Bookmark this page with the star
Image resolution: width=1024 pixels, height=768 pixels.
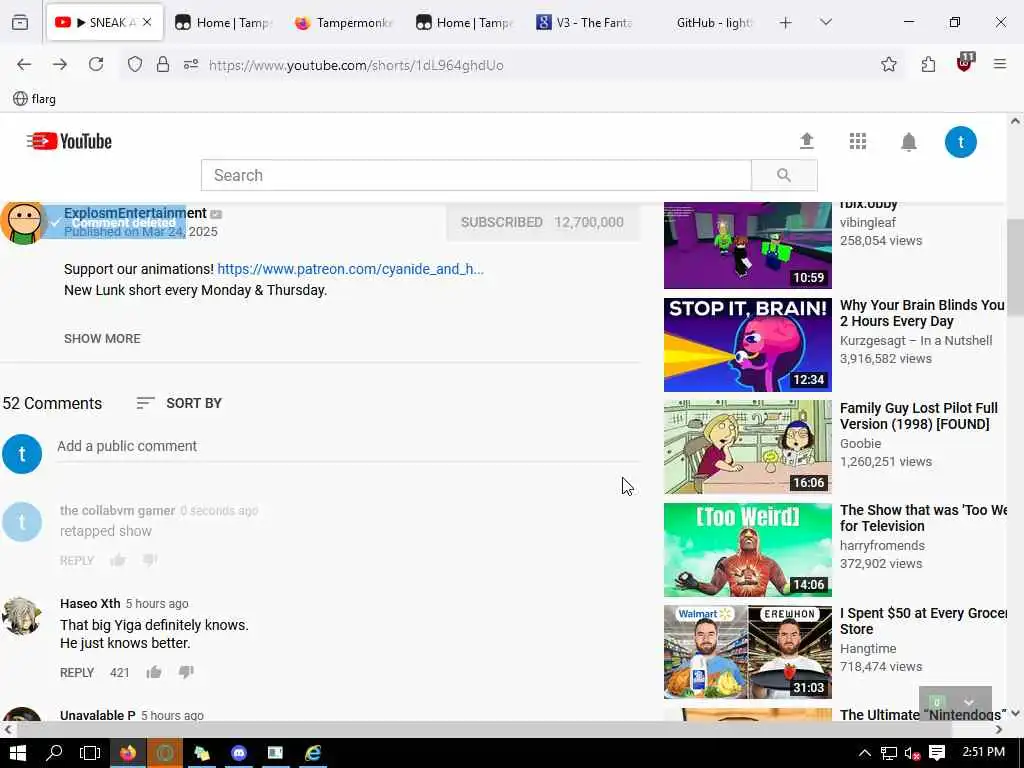tap(888, 64)
